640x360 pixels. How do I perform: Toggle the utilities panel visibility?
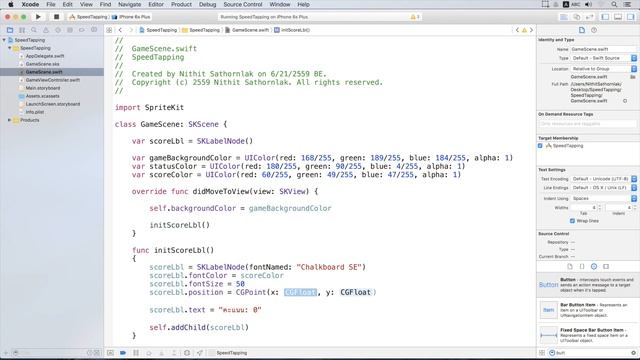click(631, 17)
